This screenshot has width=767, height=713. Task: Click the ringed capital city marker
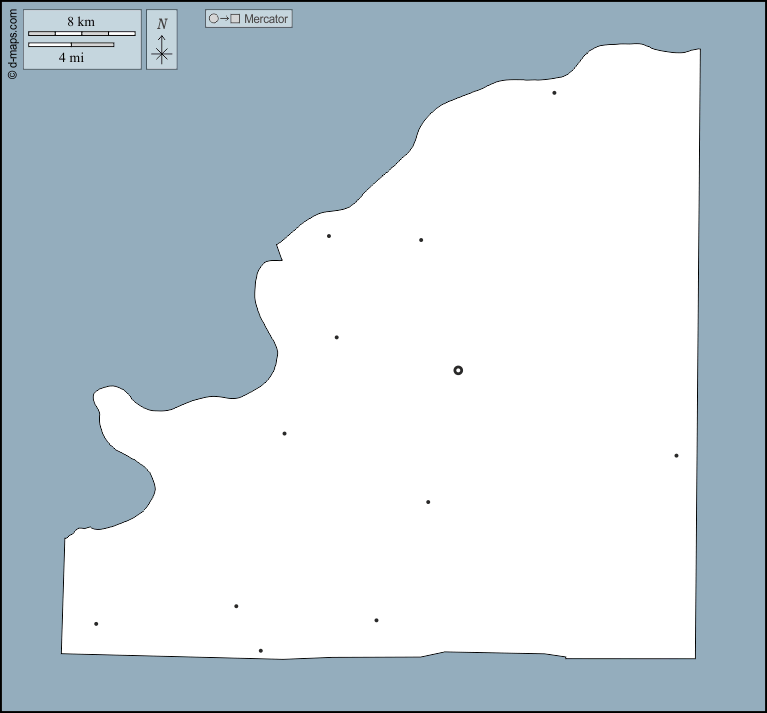pyautogui.click(x=458, y=370)
